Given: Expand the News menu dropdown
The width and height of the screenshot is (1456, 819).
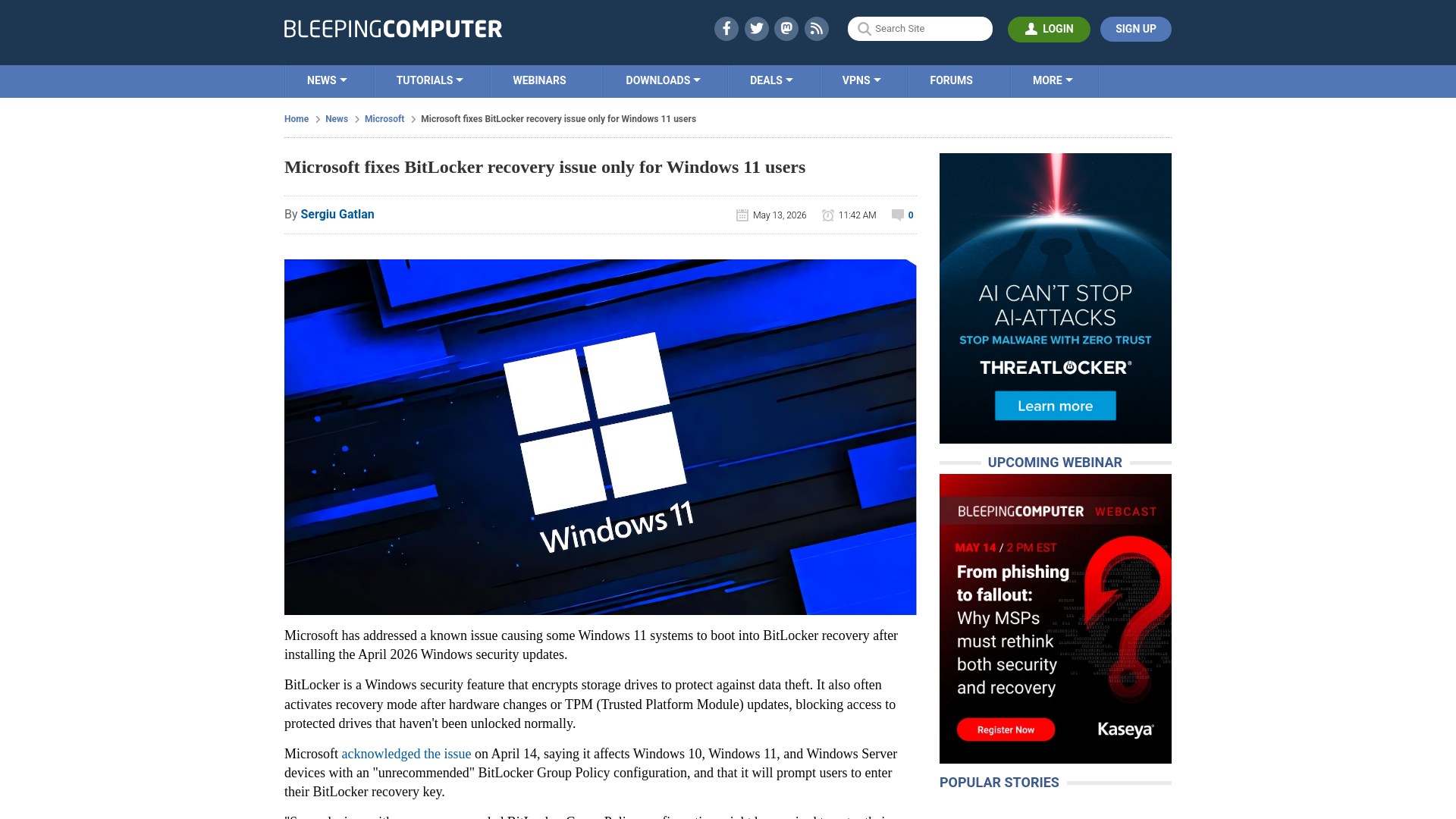Looking at the screenshot, I should point(327,80).
